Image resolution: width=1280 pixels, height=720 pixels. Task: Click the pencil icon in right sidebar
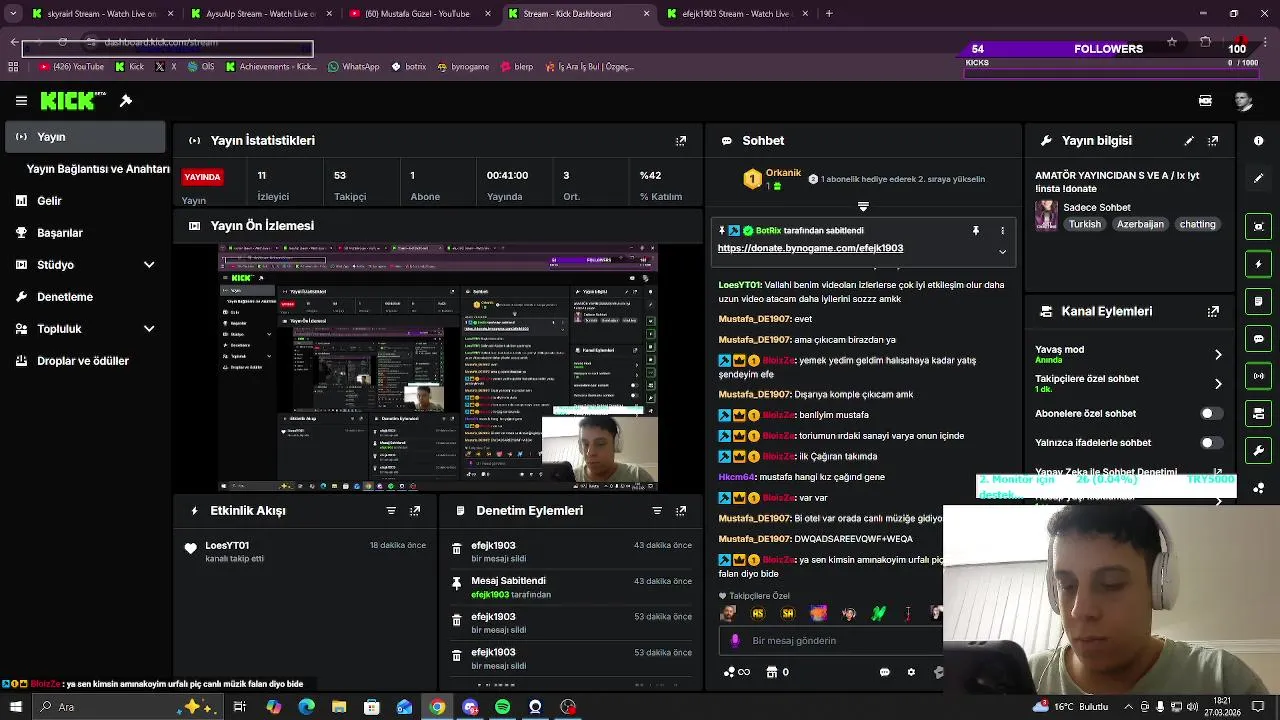tap(1259, 178)
